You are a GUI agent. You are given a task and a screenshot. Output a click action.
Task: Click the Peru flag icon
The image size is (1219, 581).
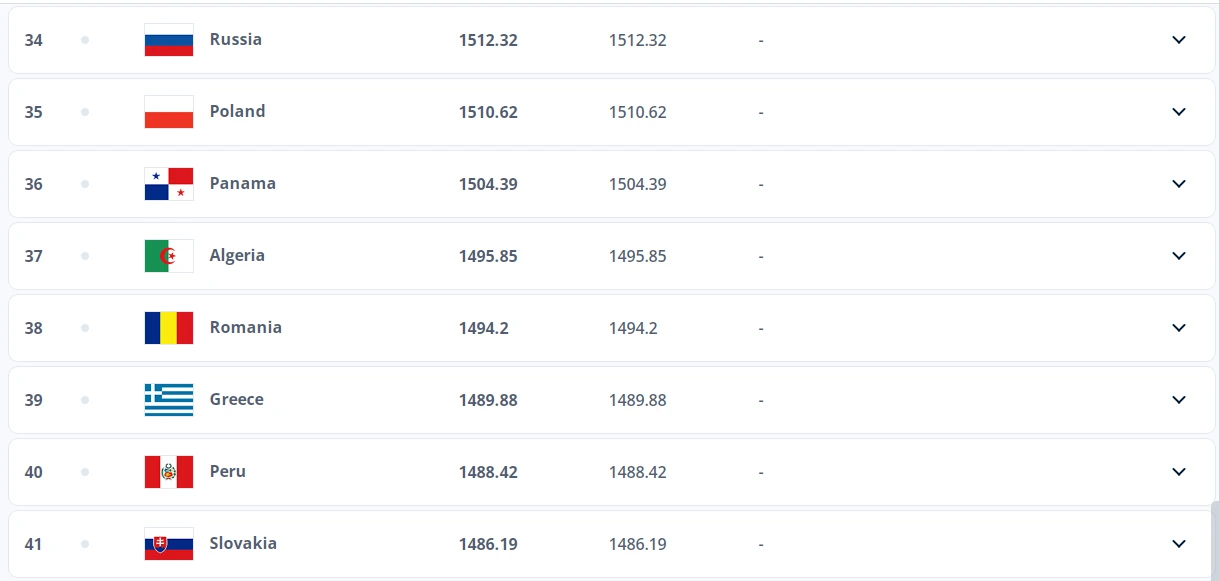(169, 472)
